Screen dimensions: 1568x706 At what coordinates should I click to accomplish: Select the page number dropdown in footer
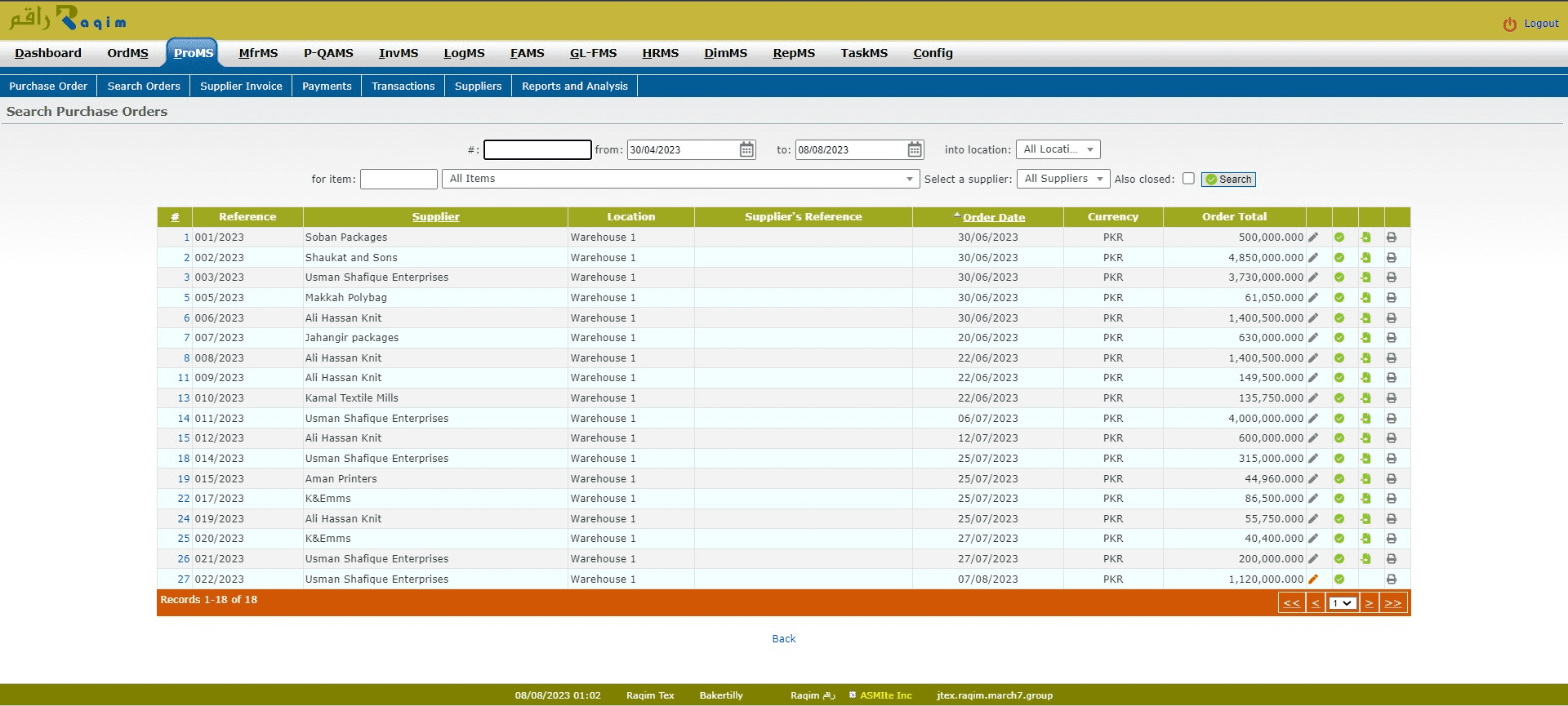pos(1342,603)
